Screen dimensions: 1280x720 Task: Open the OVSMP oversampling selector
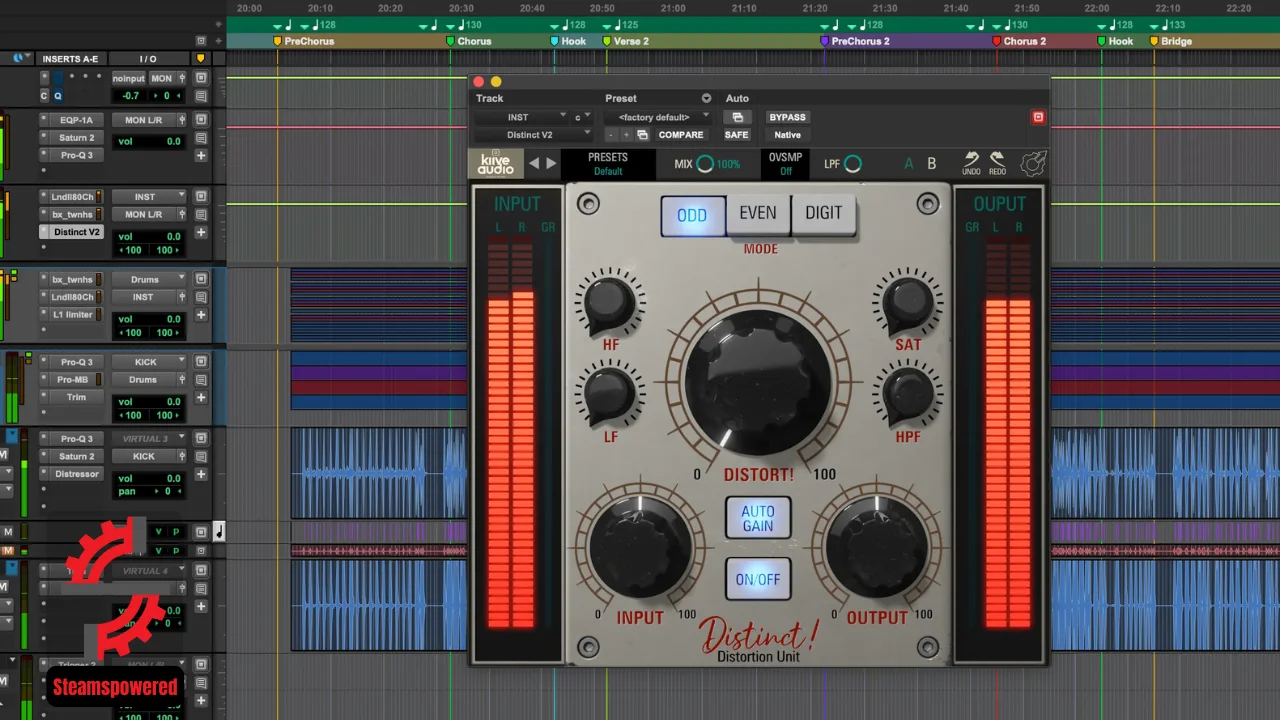786,164
